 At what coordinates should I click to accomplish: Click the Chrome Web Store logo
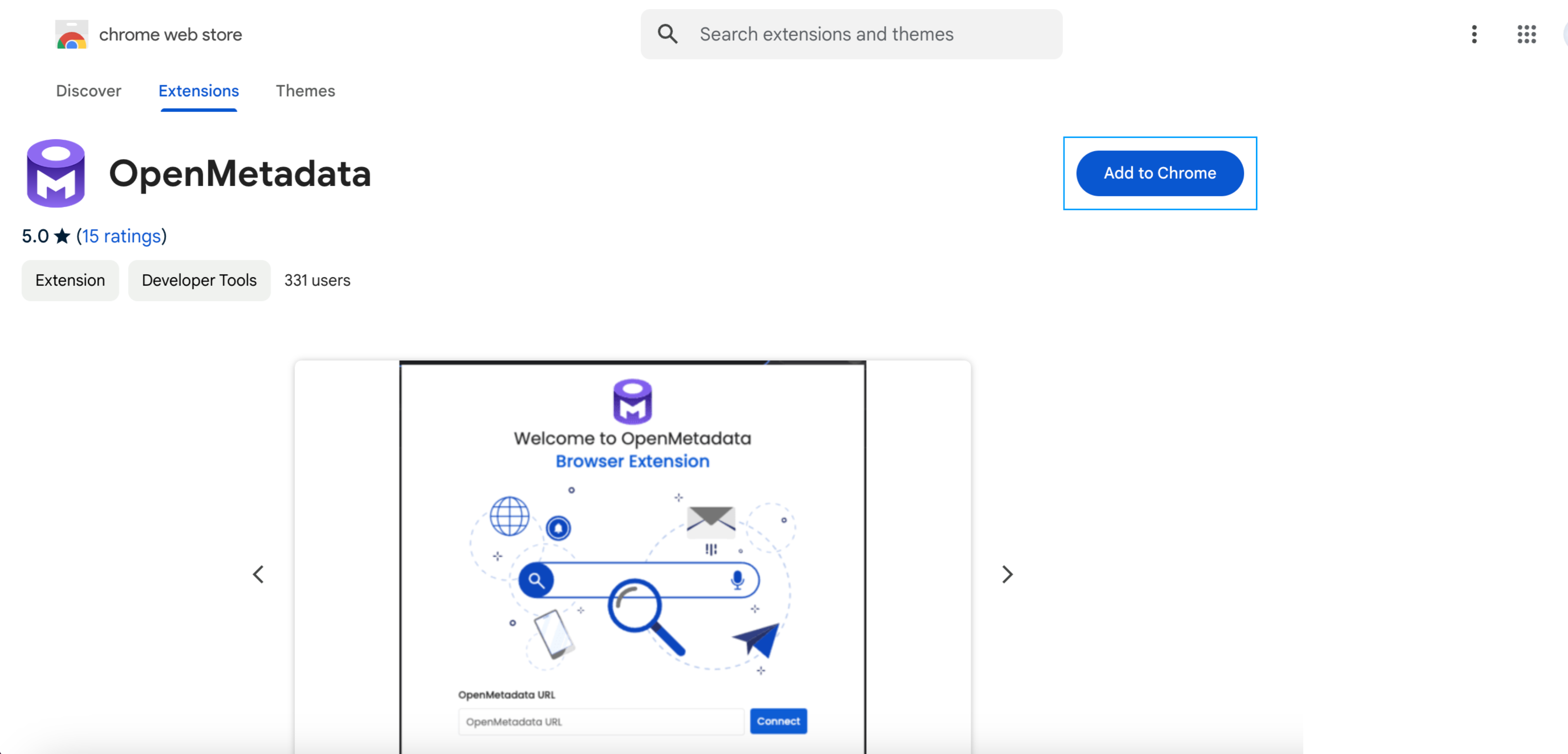click(71, 35)
